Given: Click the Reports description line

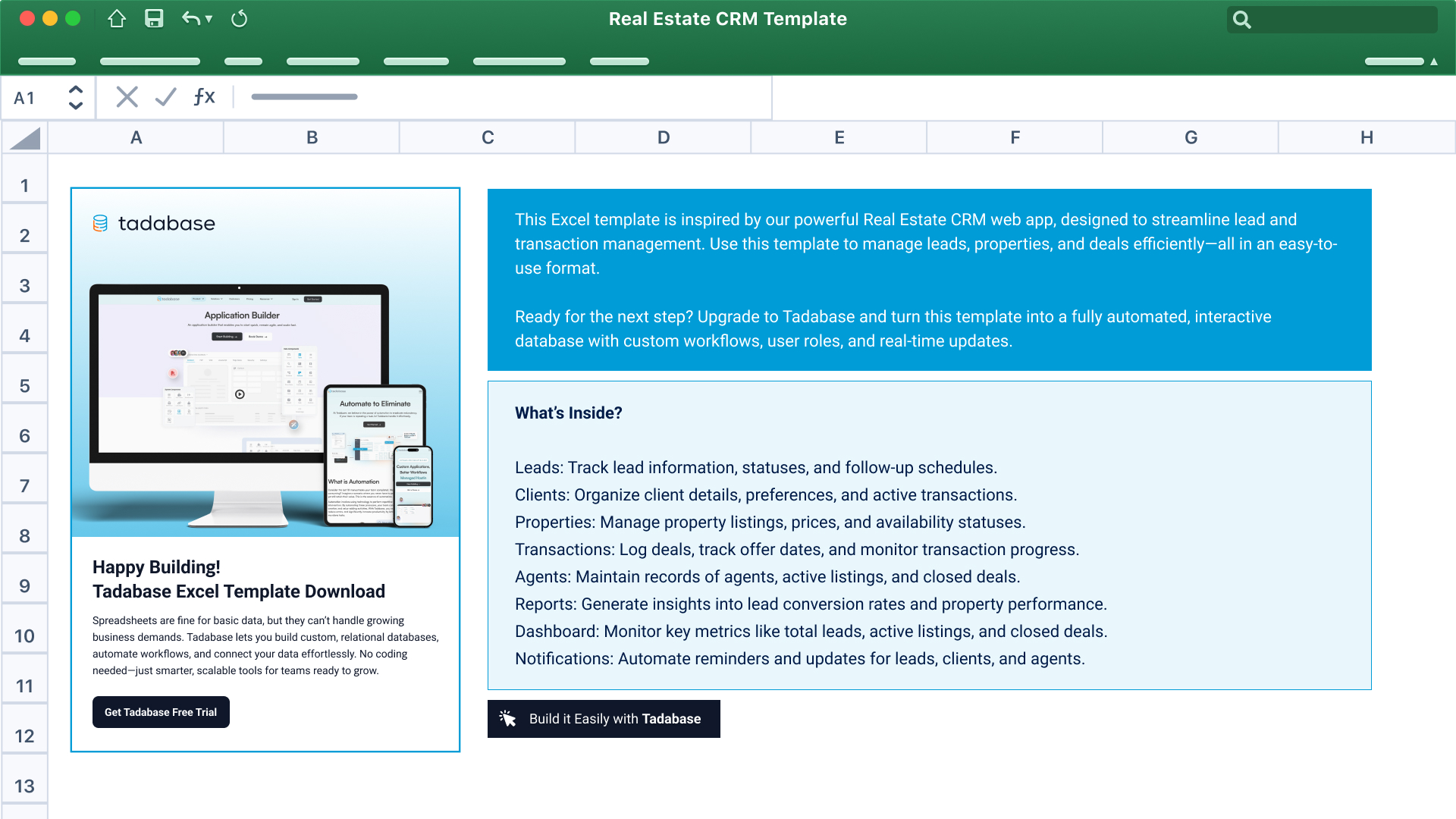Looking at the screenshot, I should point(811,604).
